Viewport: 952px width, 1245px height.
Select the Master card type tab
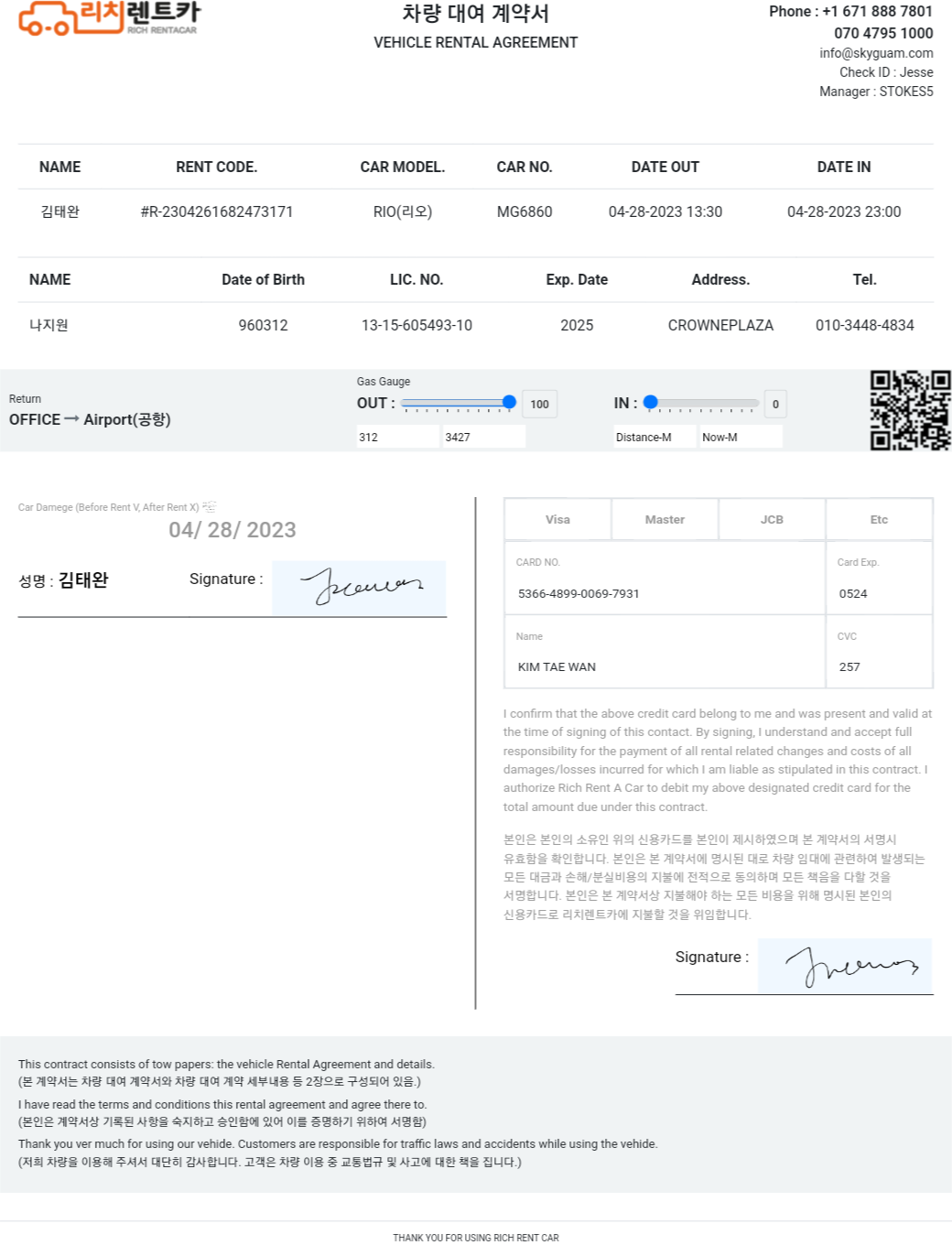coord(665,519)
